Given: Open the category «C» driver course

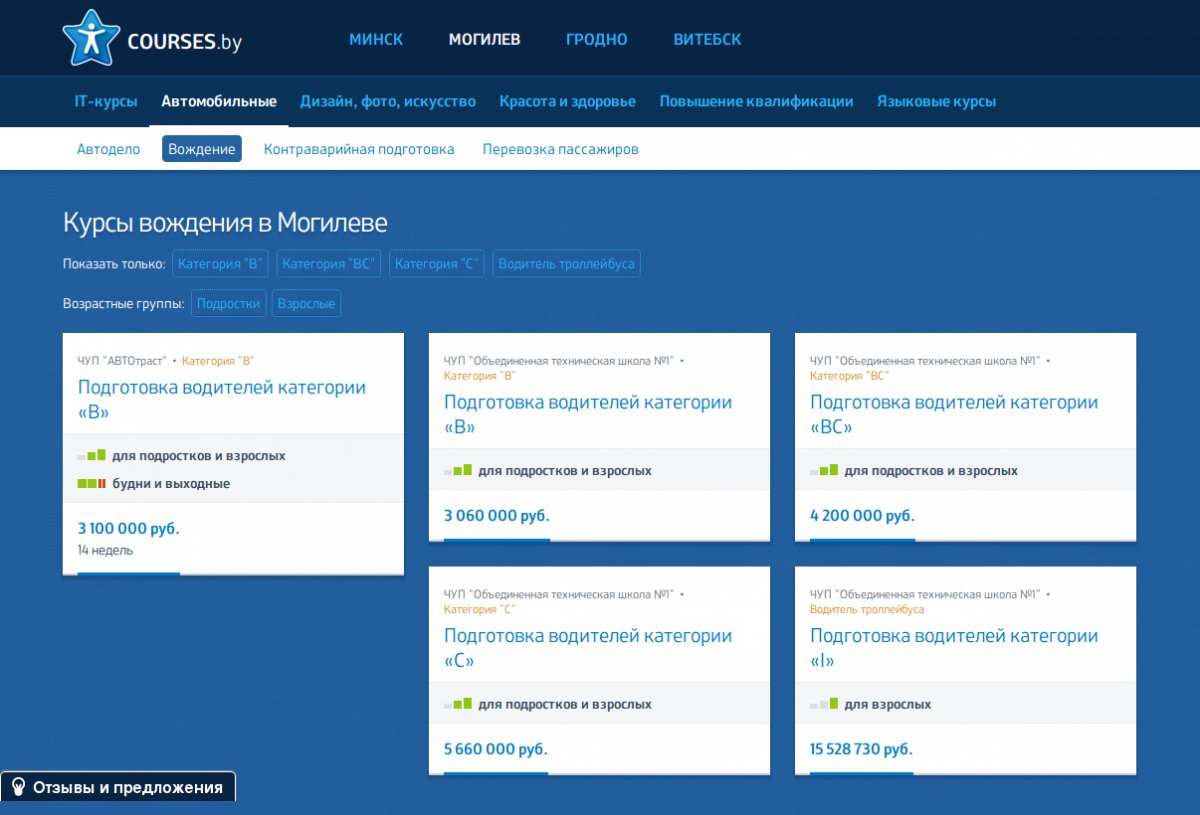Looking at the screenshot, I should [x=588, y=647].
